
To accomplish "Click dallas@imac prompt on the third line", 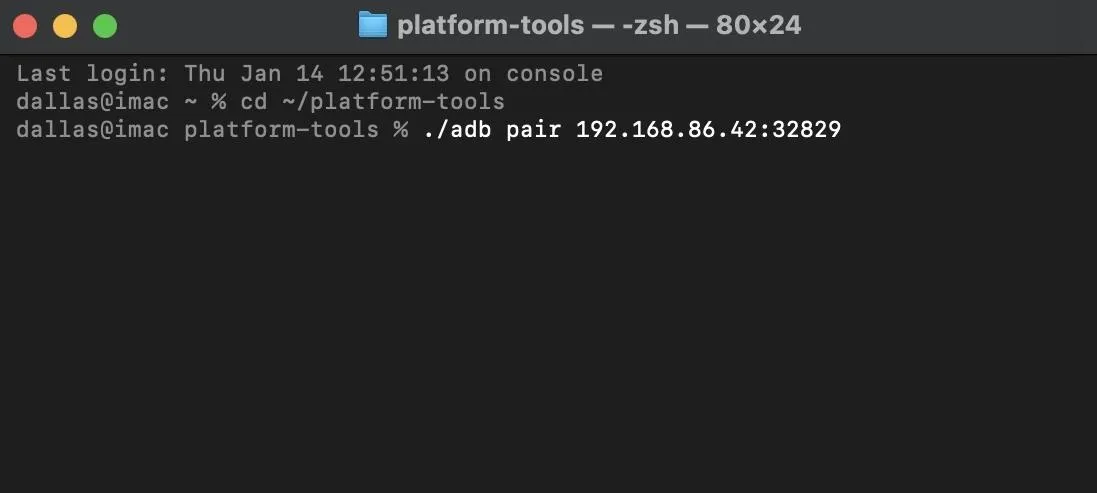I will click(x=93, y=129).
